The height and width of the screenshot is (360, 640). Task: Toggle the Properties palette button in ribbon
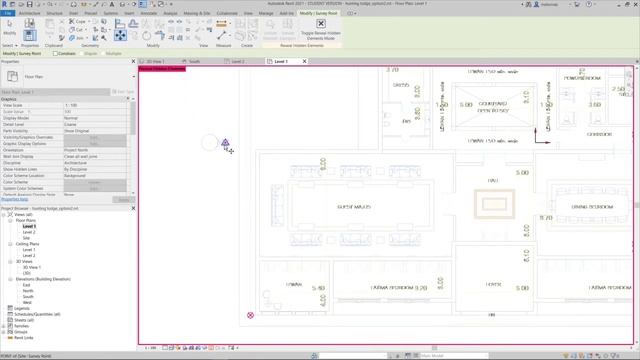coord(29,35)
